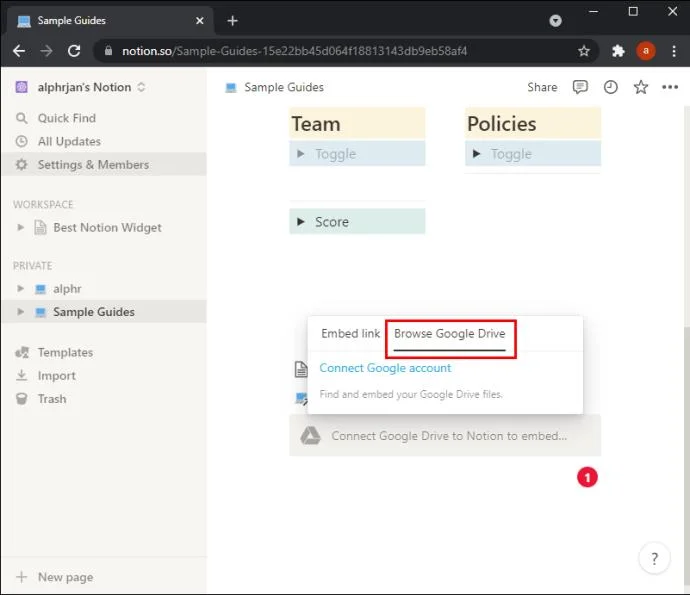690x595 pixels.
Task: Go back with browser back arrow
Action: (x=19, y=51)
